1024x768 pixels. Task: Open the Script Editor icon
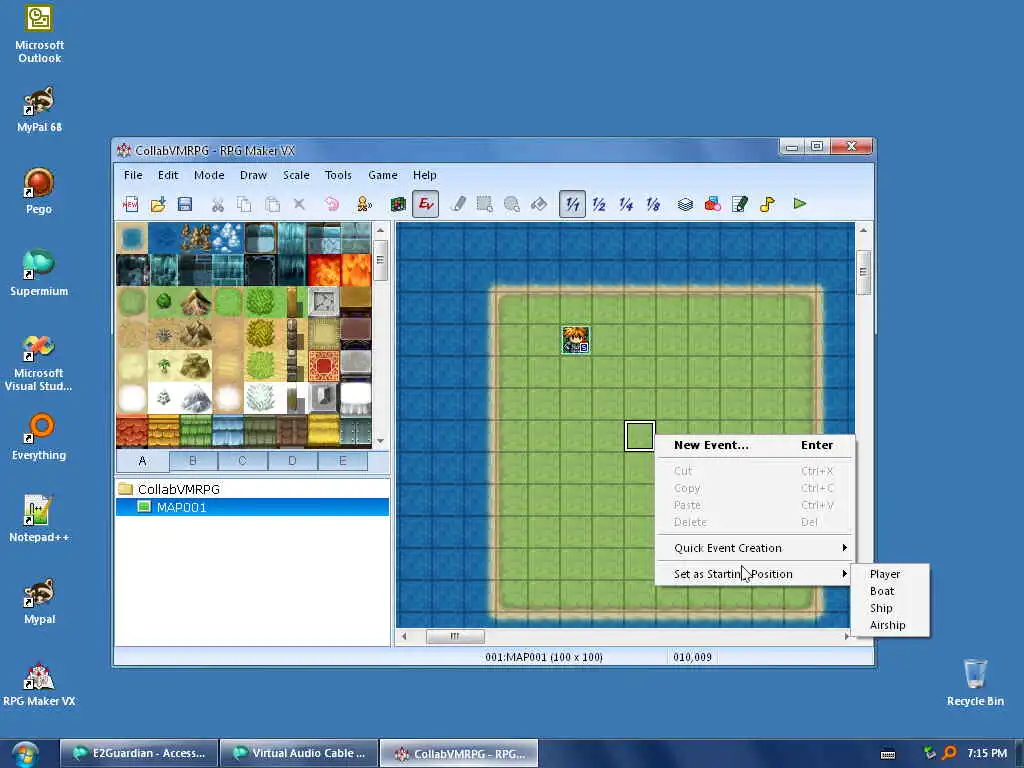point(740,204)
